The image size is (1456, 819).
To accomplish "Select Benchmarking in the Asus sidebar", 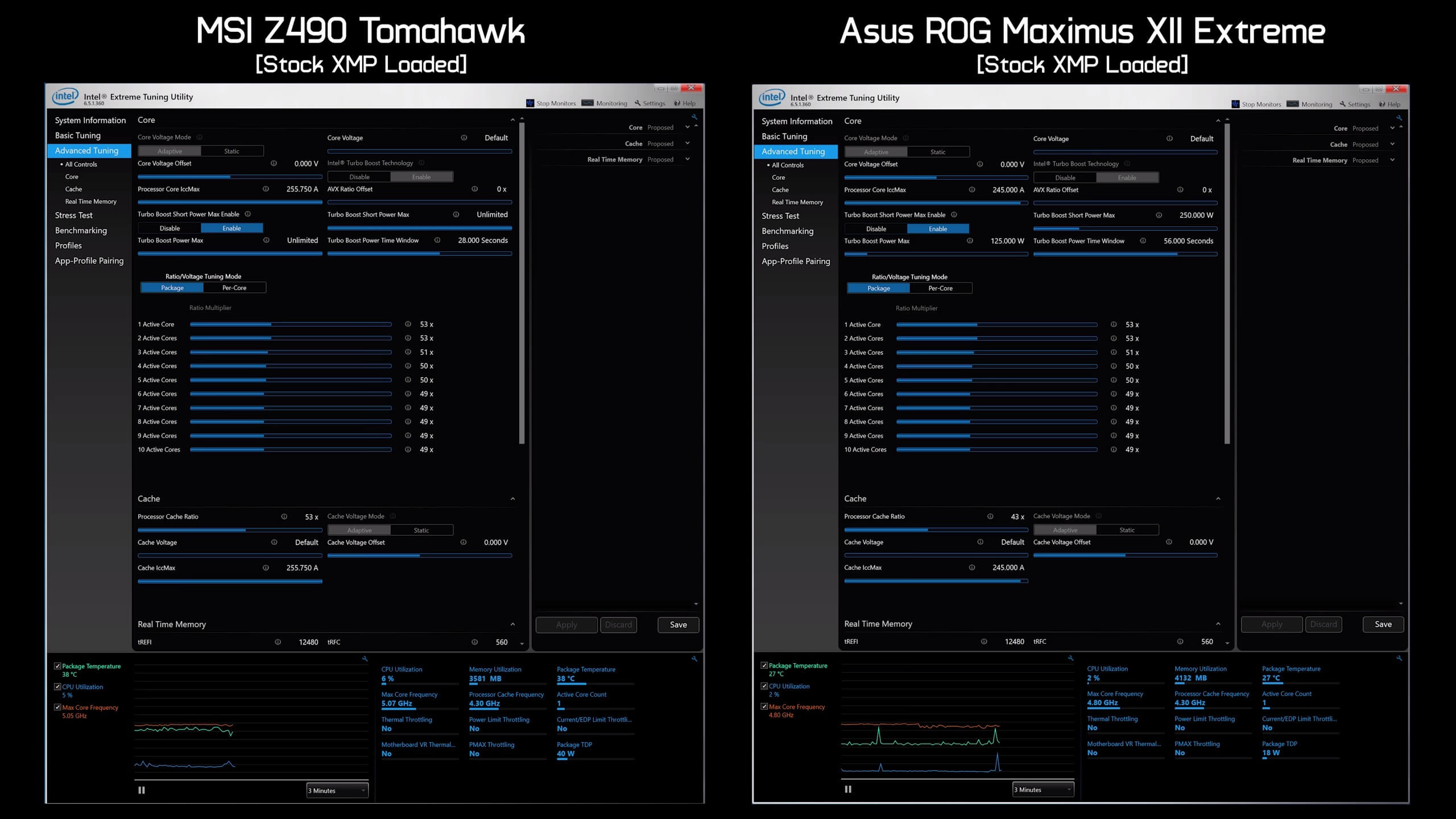I will [787, 231].
